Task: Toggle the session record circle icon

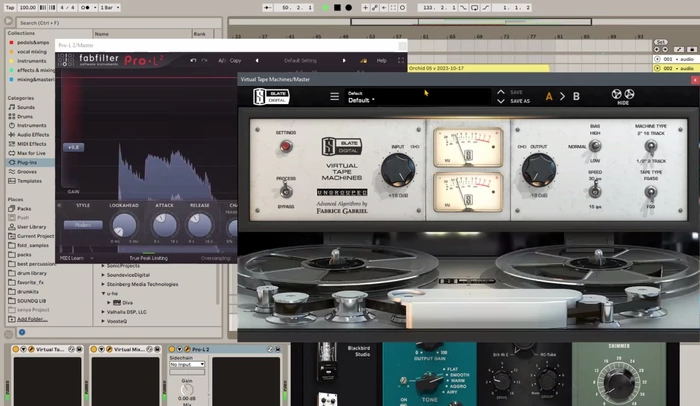Action: pos(402,8)
